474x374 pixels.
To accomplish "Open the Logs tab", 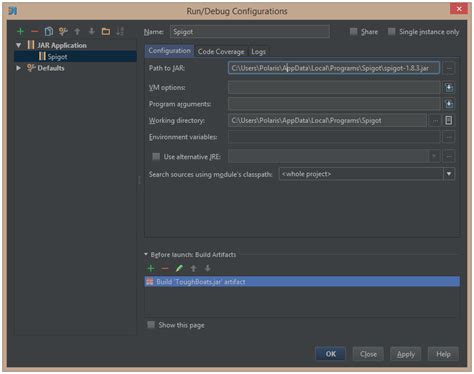I will (x=258, y=52).
